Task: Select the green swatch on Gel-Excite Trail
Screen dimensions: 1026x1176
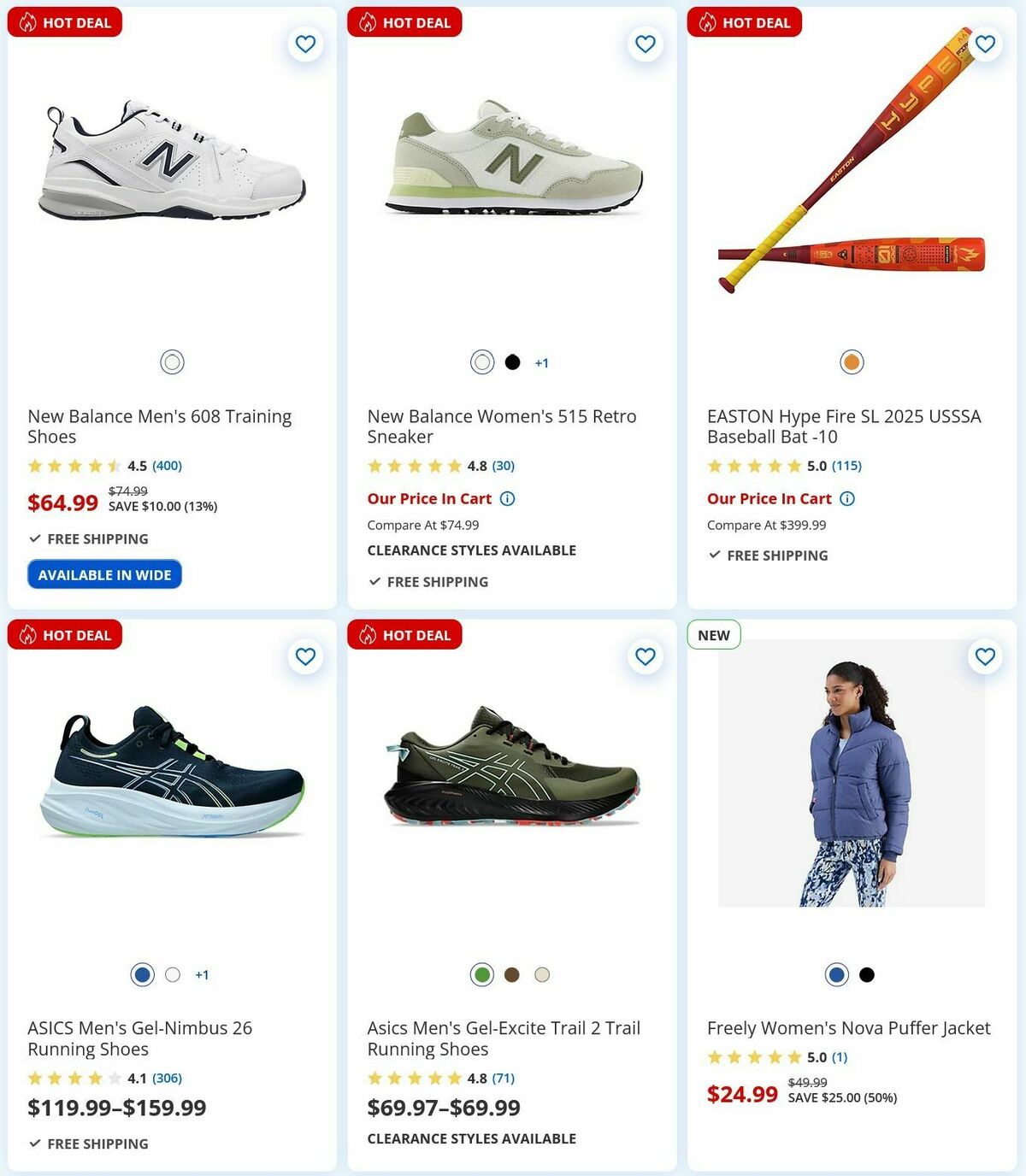Action: point(481,973)
